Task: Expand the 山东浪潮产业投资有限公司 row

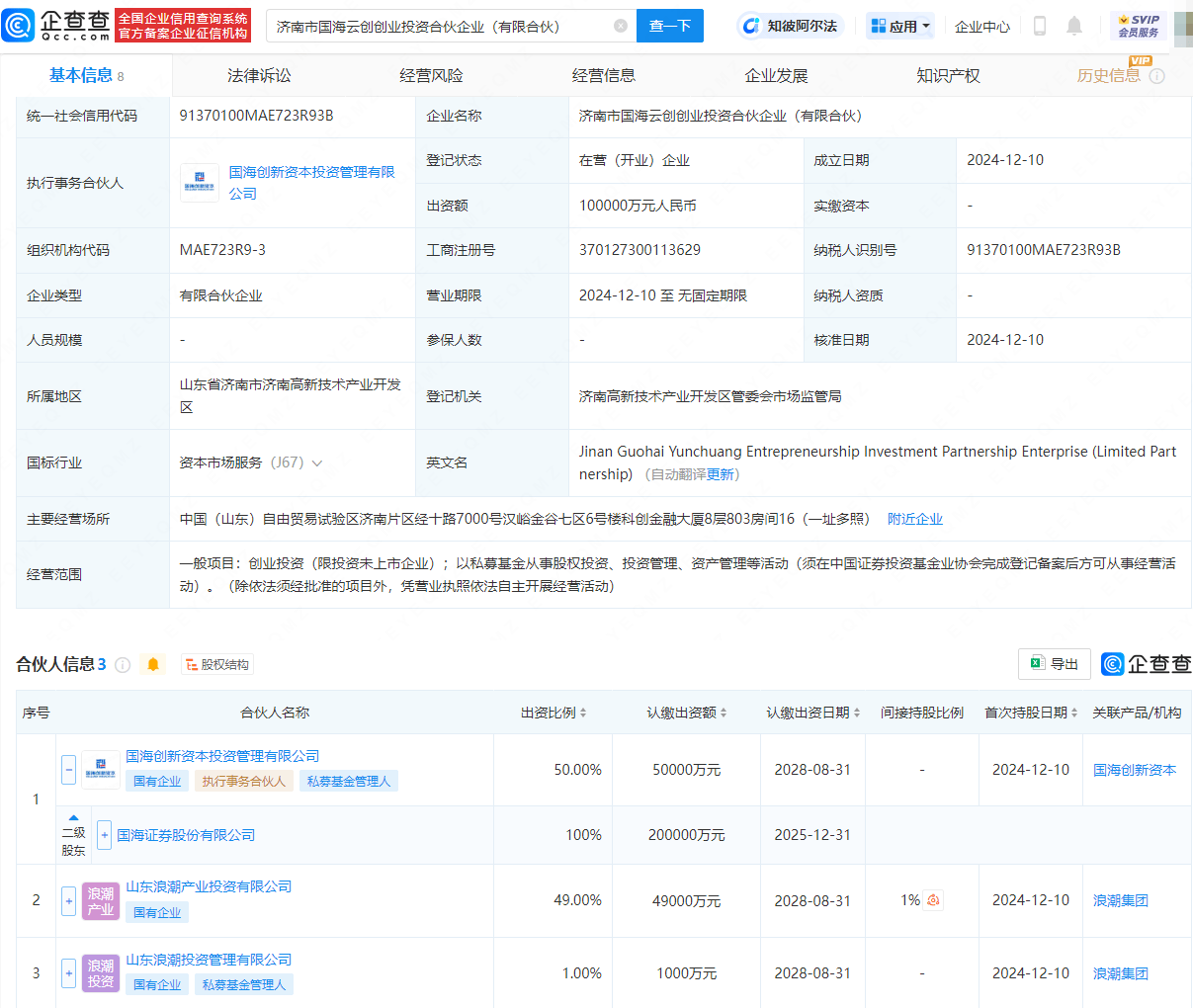Action: coord(68,900)
